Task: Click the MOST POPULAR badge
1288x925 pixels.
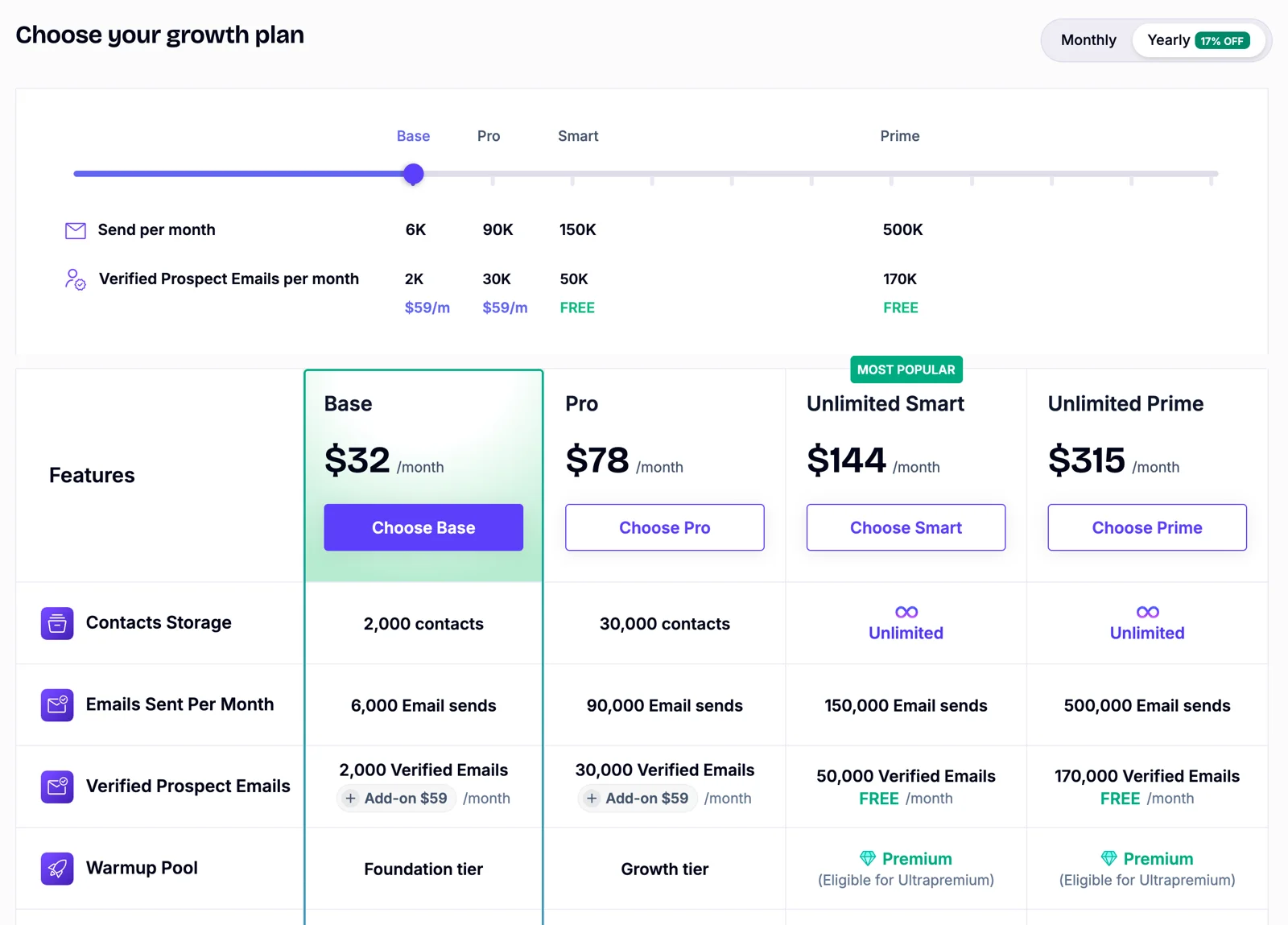Action: [906, 370]
